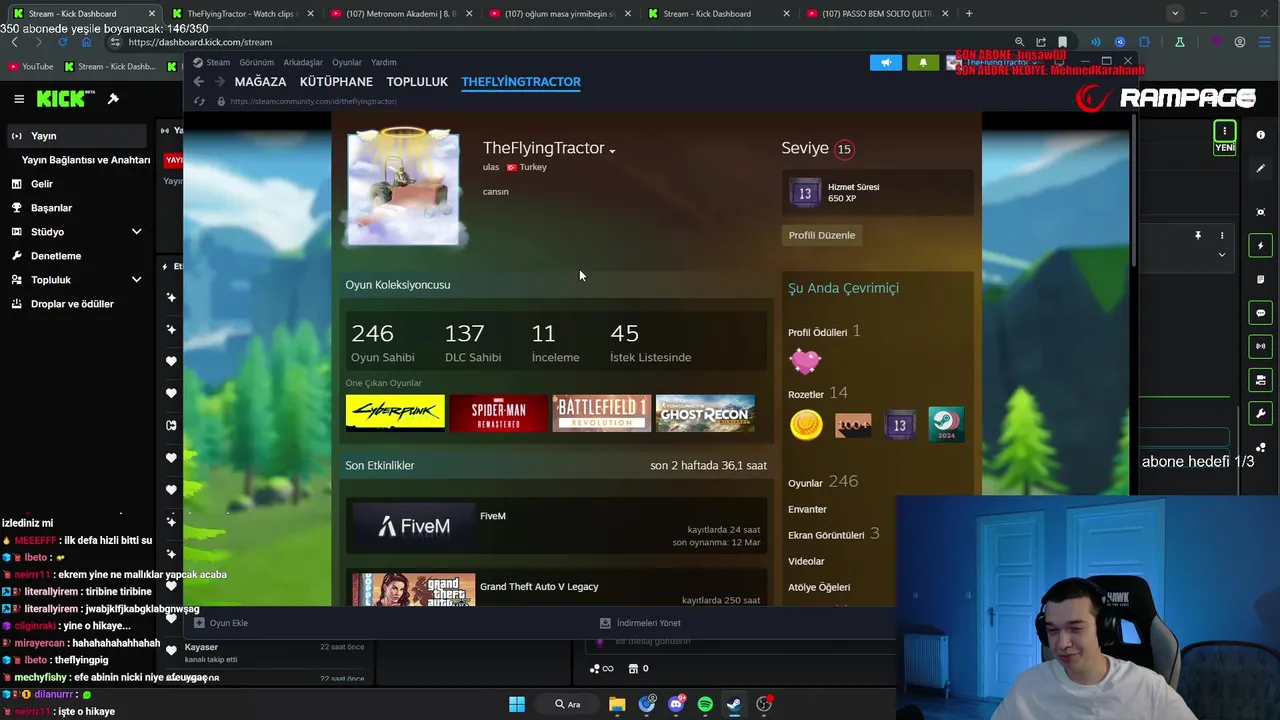
Task: Switch to Metronom Akademi YouTube tab
Action: (401, 14)
